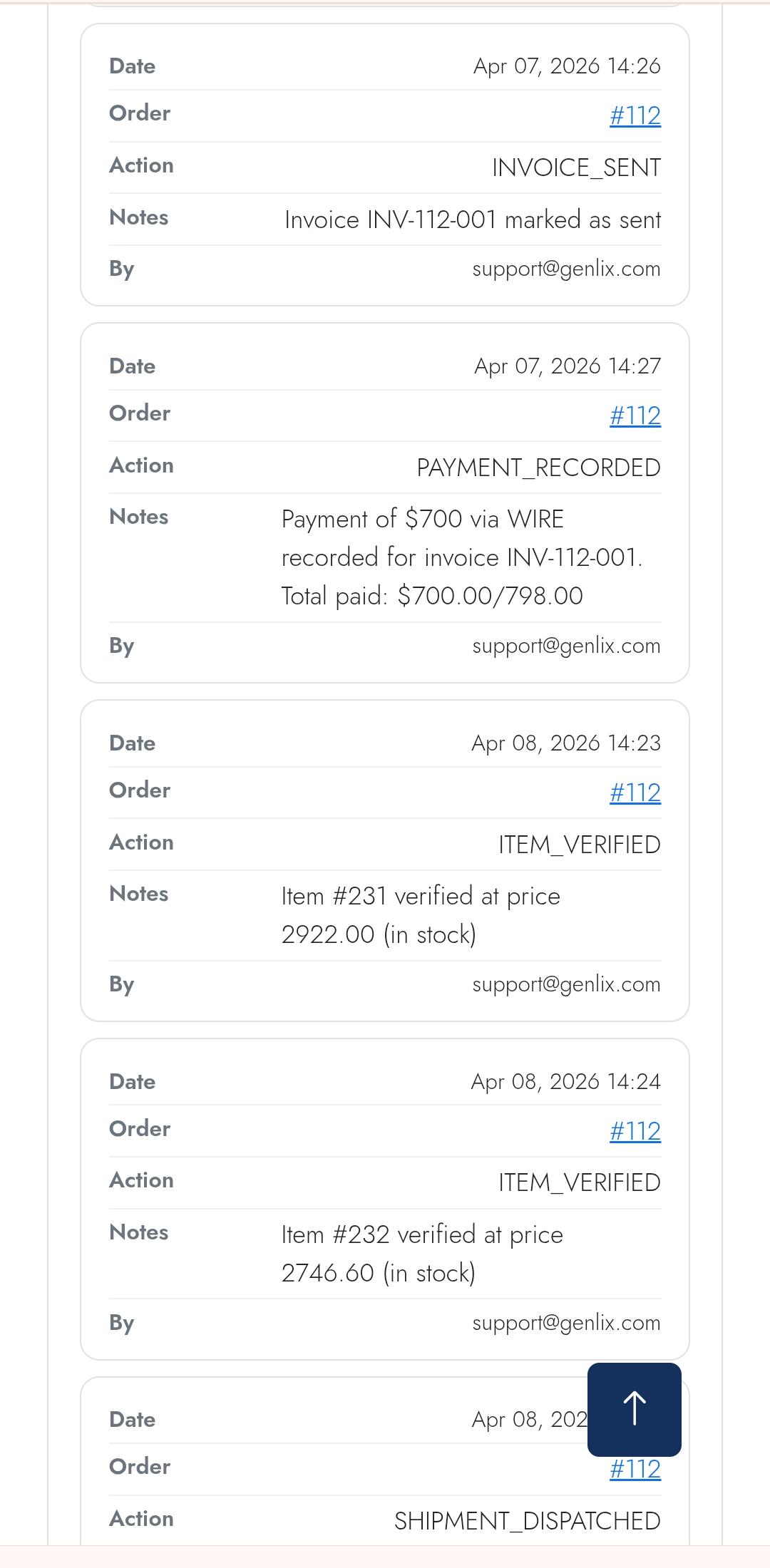This screenshot has height=1568, width=770.
Task: Click the date Apr 07, 2026 14:26
Action: point(567,66)
